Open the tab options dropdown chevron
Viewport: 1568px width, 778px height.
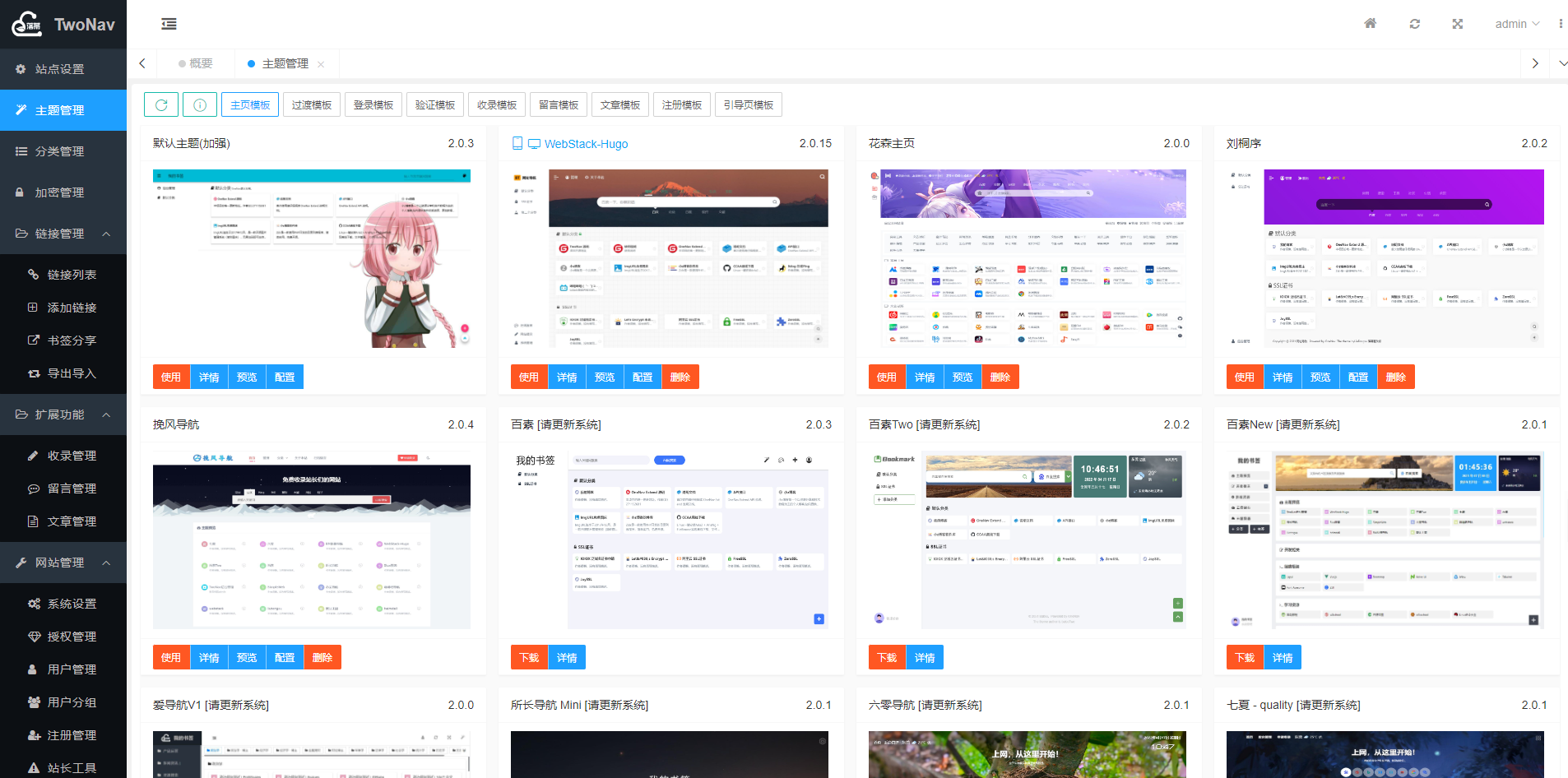tap(1562, 63)
